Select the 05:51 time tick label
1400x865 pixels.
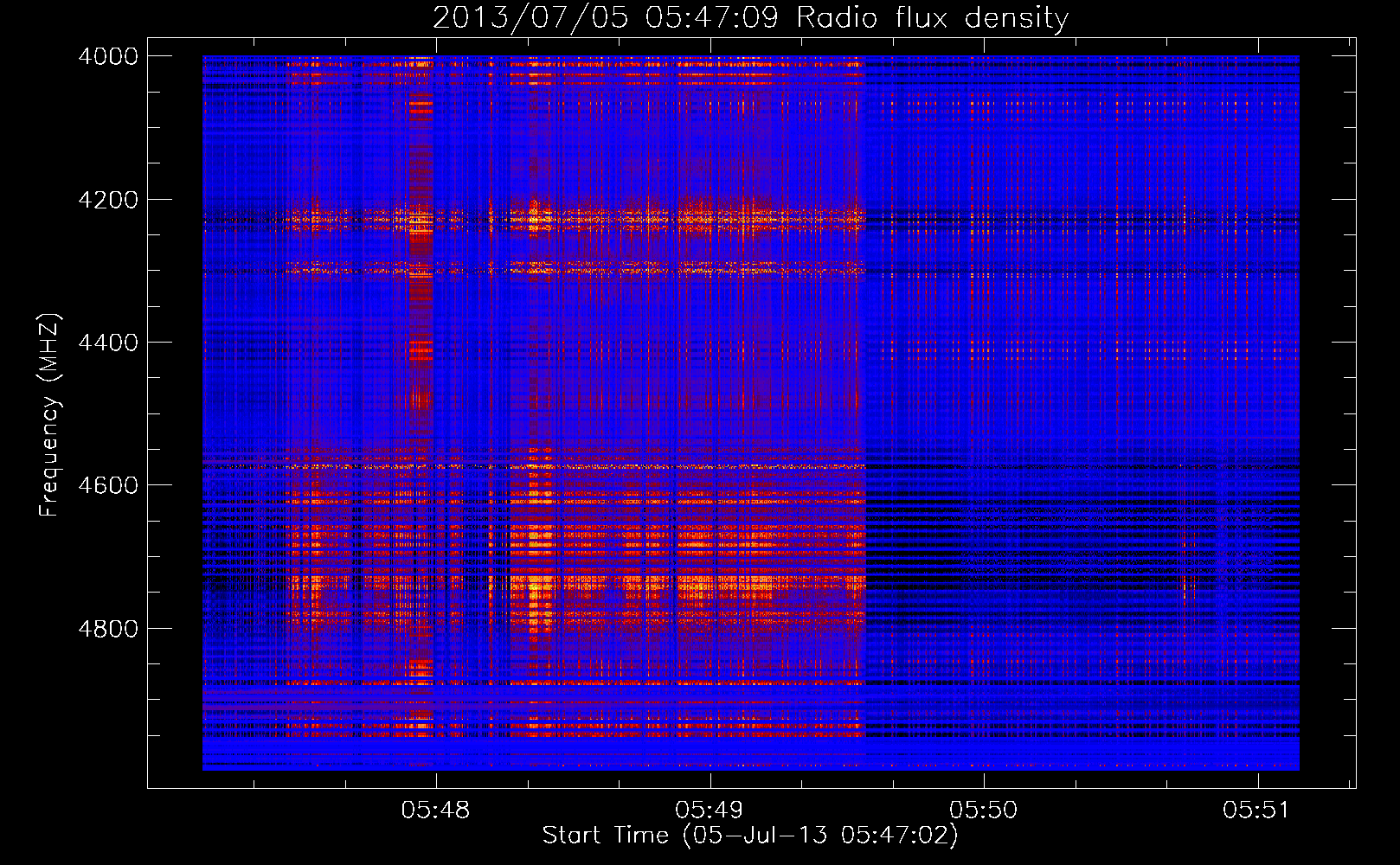coord(1256,811)
